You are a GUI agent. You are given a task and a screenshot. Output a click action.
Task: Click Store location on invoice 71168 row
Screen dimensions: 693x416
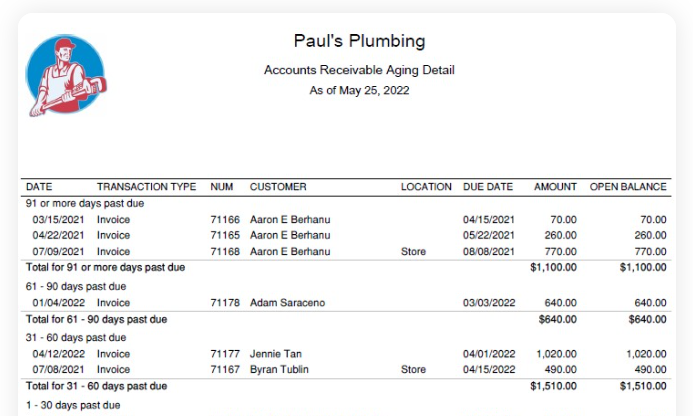(x=413, y=252)
